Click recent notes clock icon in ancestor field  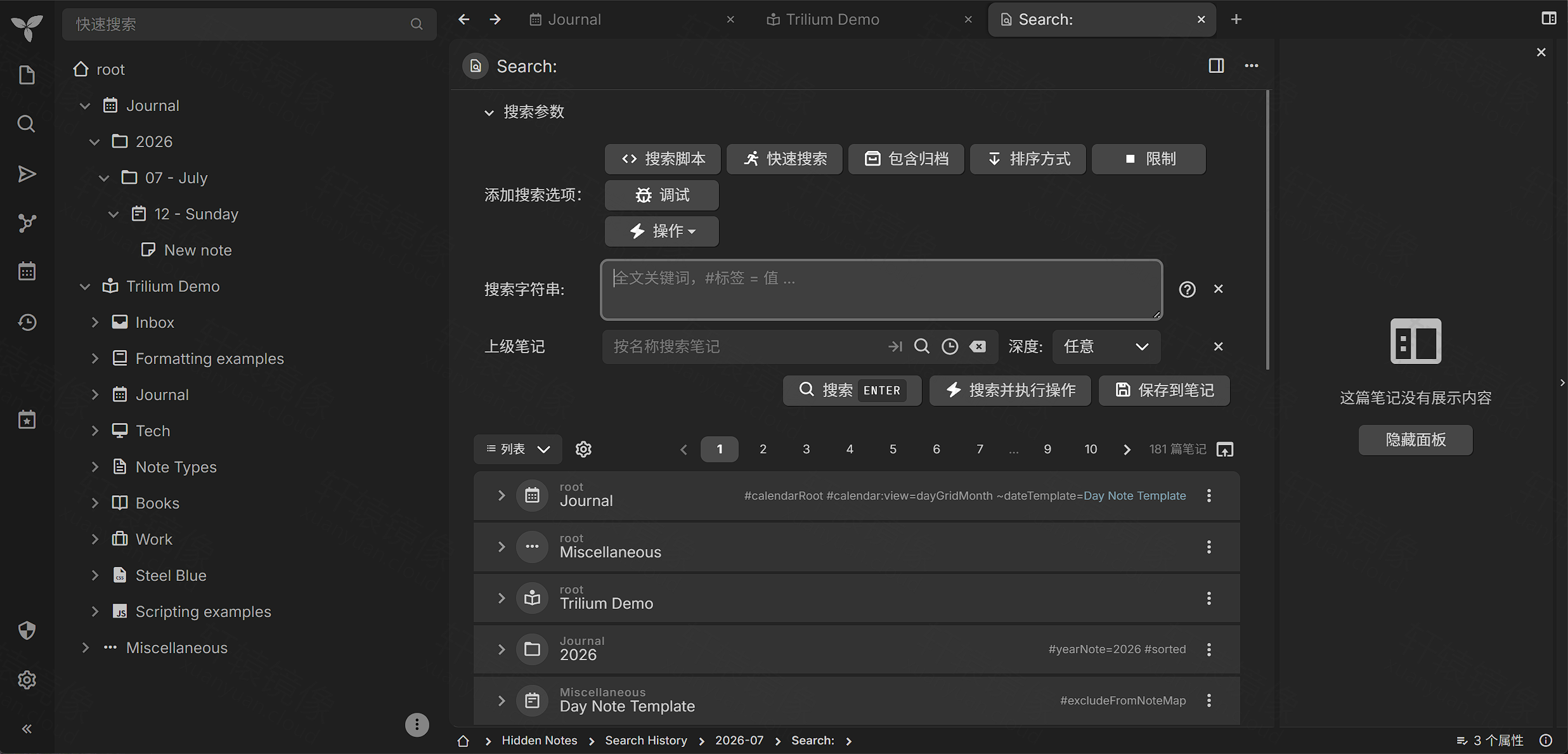[x=949, y=346]
